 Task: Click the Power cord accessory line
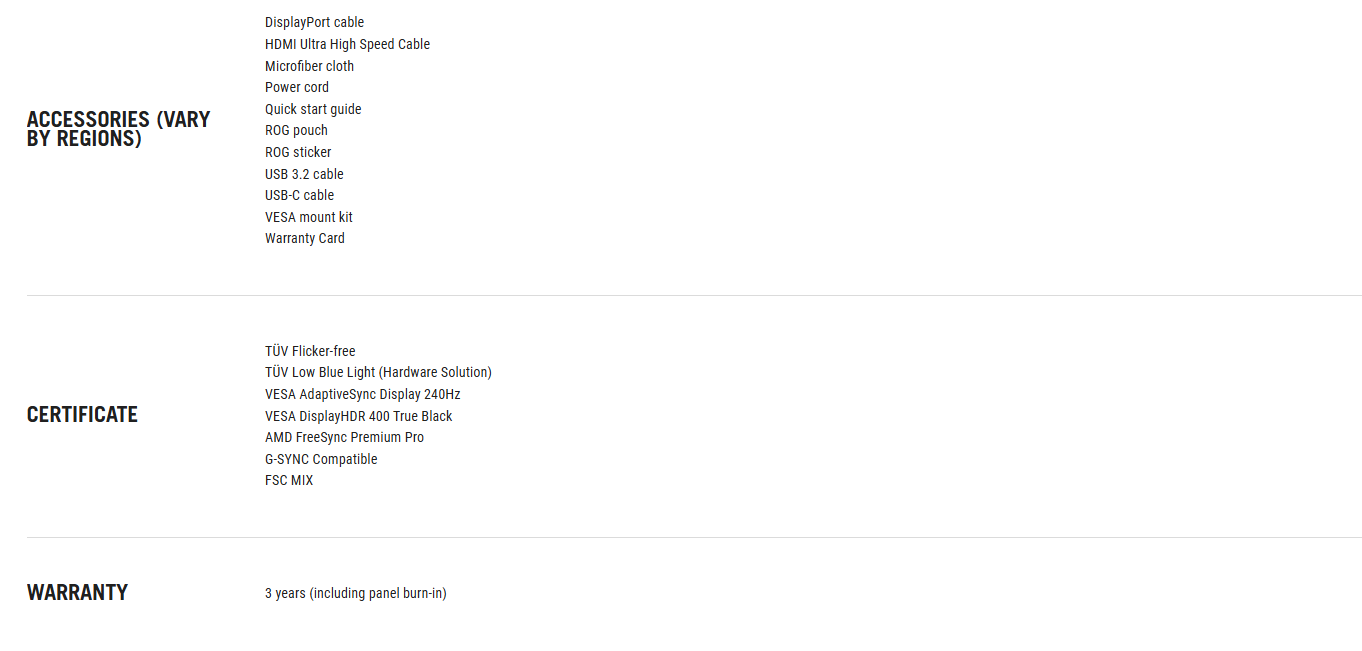[x=296, y=87]
